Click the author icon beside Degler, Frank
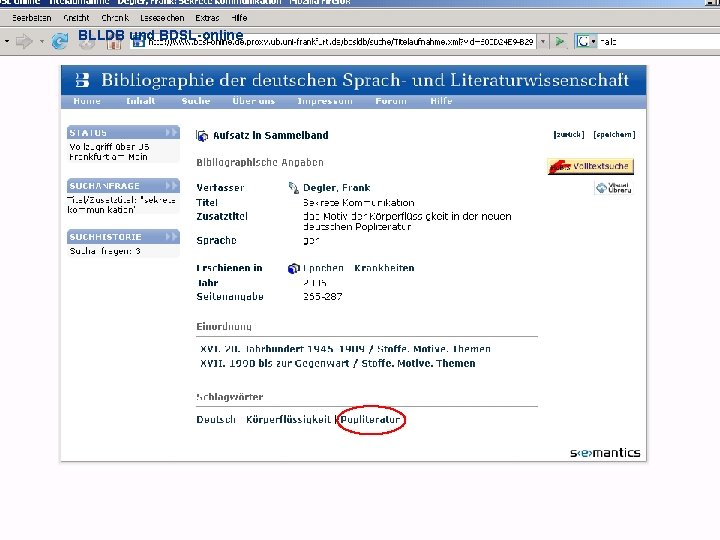The width and height of the screenshot is (720, 540). [x=293, y=188]
